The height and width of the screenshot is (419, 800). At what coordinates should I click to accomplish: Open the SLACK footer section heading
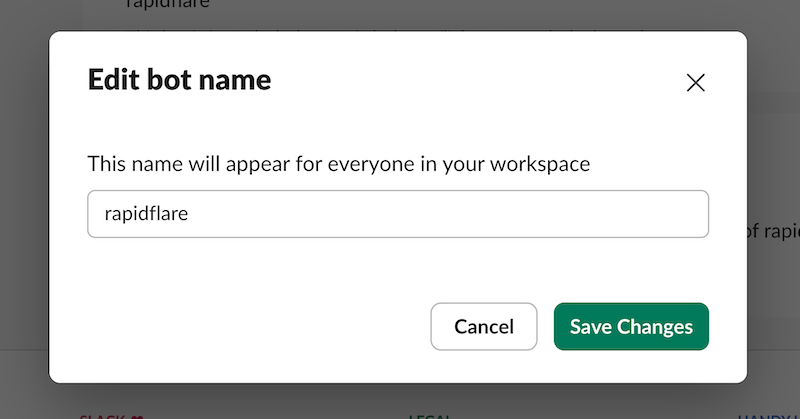pos(103,416)
